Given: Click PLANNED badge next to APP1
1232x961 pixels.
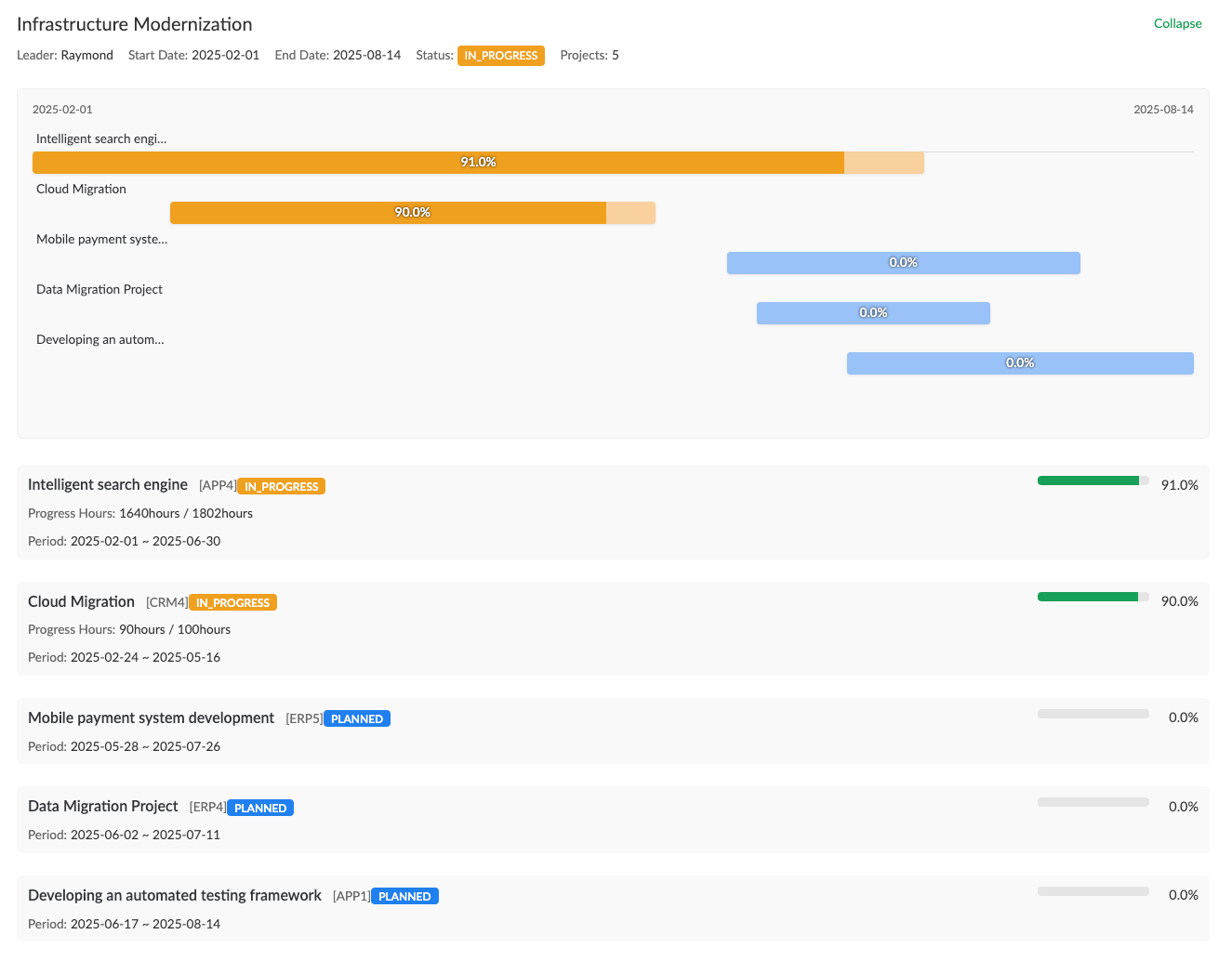Looking at the screenshot, I should tap(404, 896).
